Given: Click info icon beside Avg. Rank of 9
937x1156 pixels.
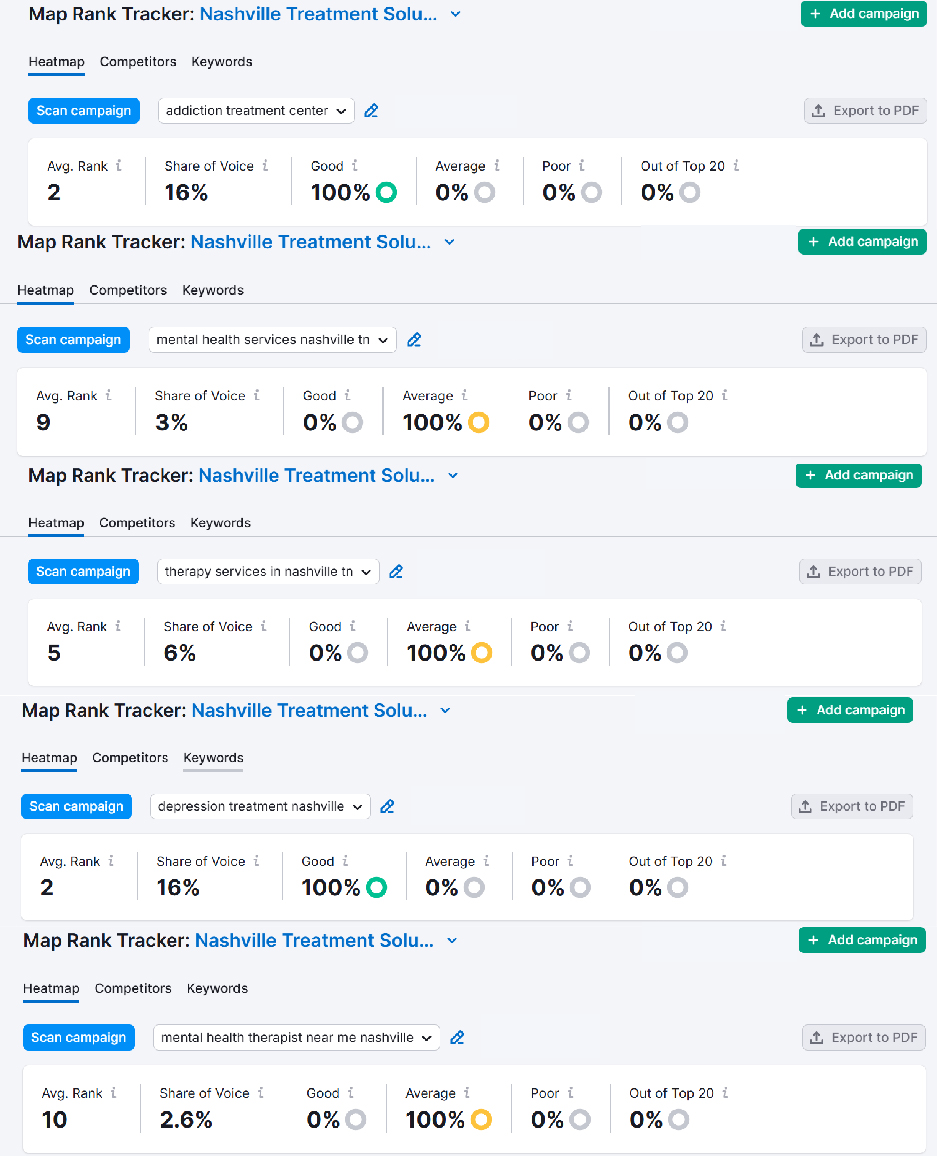Looking at the screenshot, I should pos(108,396).
